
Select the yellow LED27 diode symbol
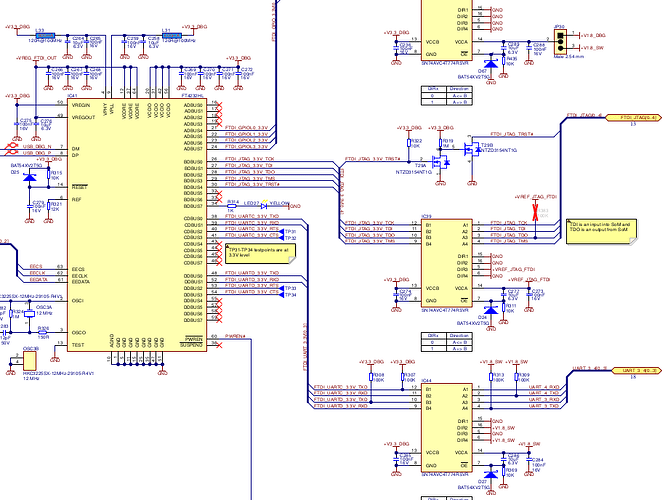[264, 206]
